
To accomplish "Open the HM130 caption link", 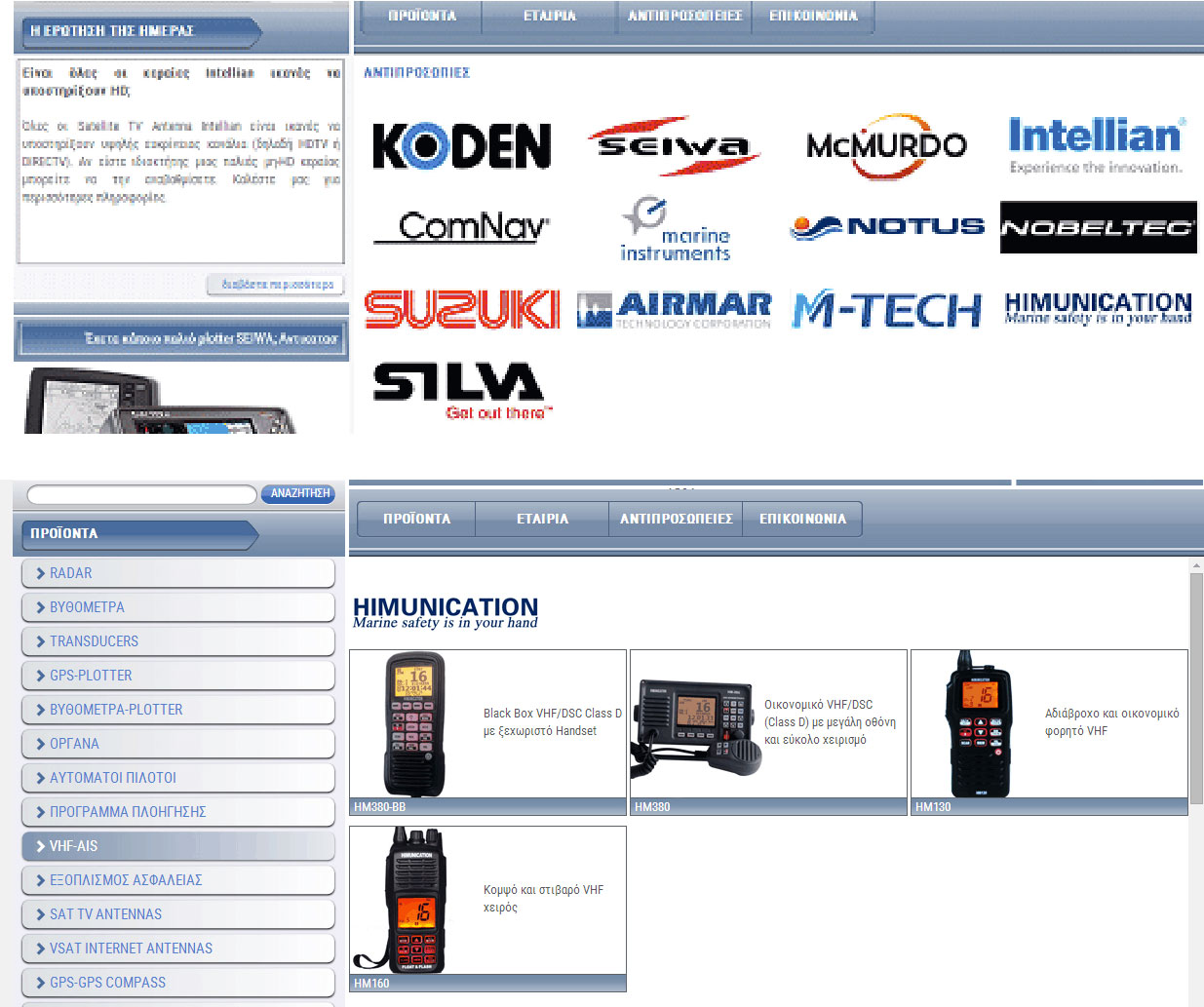I will click(1049, 807).
